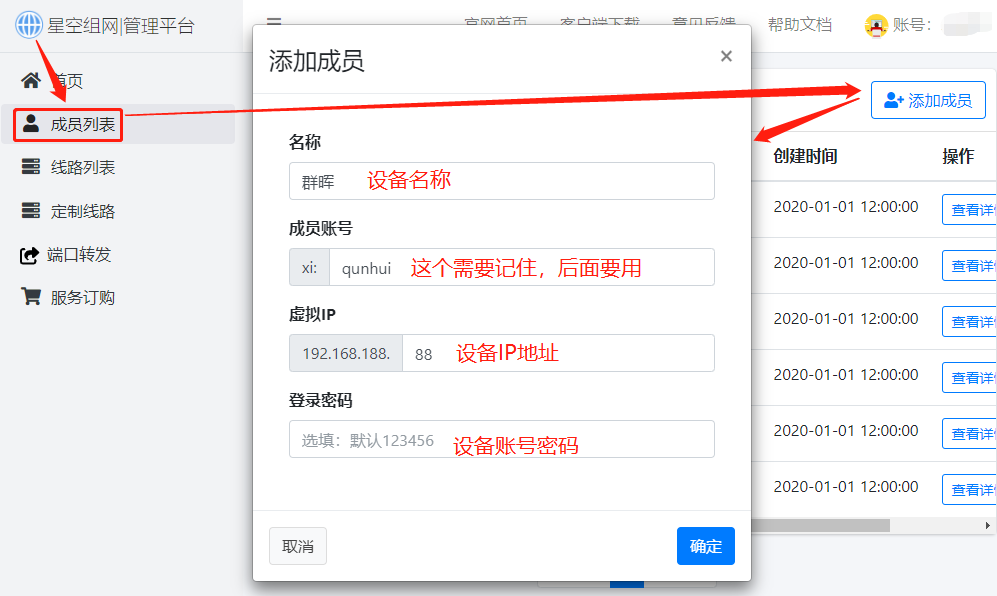This screenshot has height=596, width=997.
Task: Click the horizontal scrollbar right arrow
Action: [989, 525]
